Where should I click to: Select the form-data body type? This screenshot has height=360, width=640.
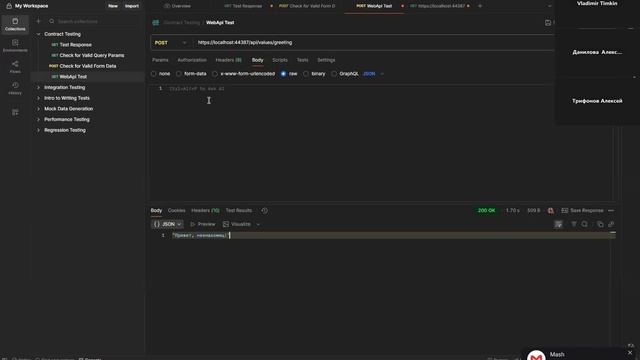pos(179,74)
